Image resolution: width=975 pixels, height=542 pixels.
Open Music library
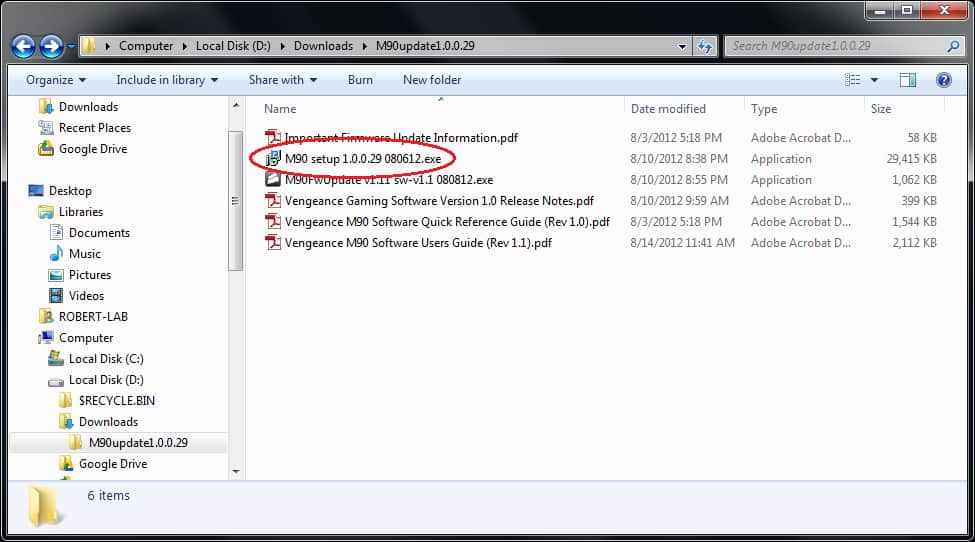point(85,254)
